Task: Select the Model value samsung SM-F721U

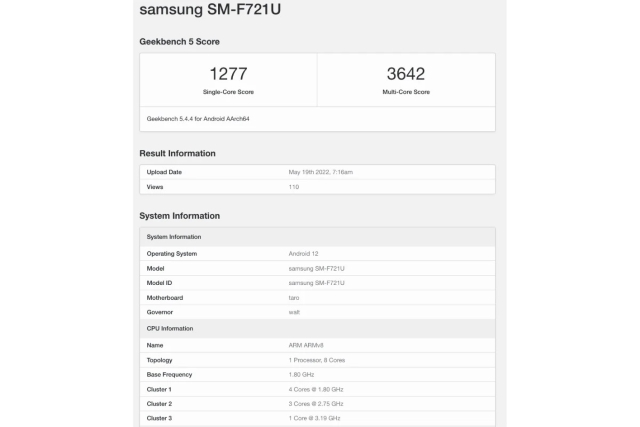Action: tap(316, 269)
